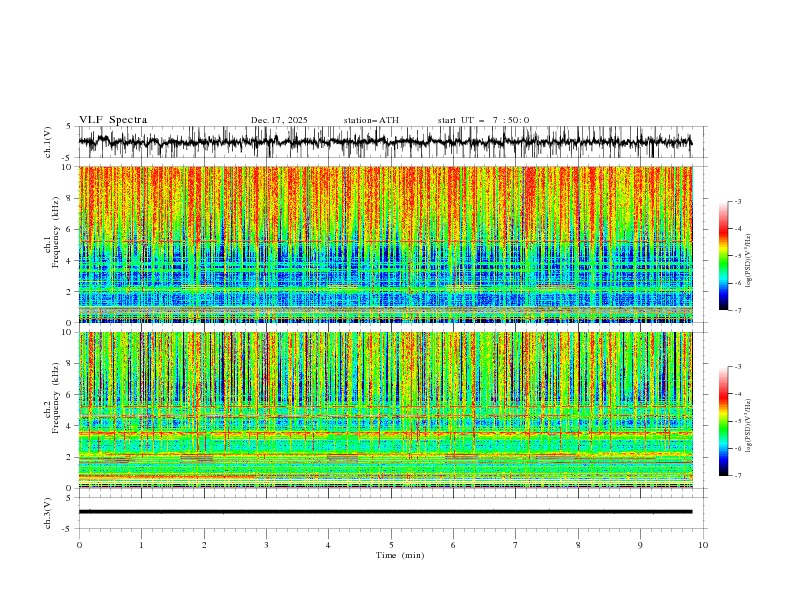Click the "8" kHz tick on ch.2 spectrogram

[71, 364]
